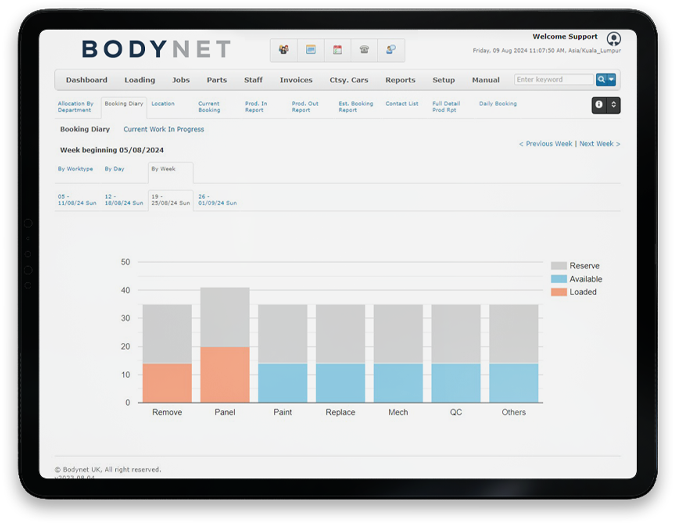This screenshot has height=523, width=676.
Task: Switch to the Location tab
Action: click(x=163, y=104)
